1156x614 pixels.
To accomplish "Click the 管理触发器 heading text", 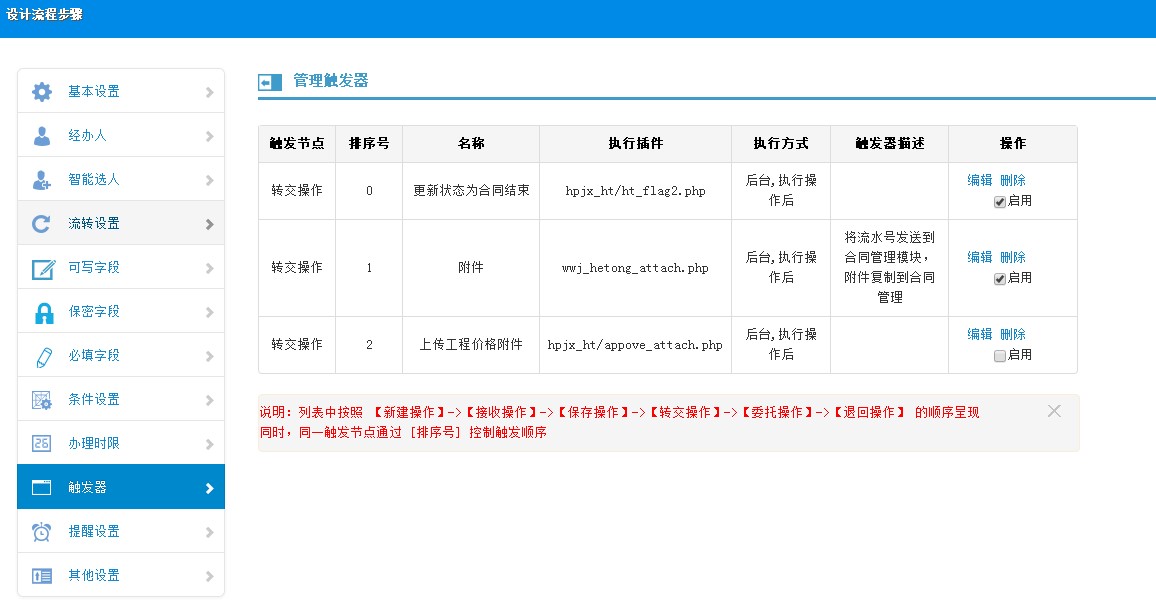I will (331, 81).
